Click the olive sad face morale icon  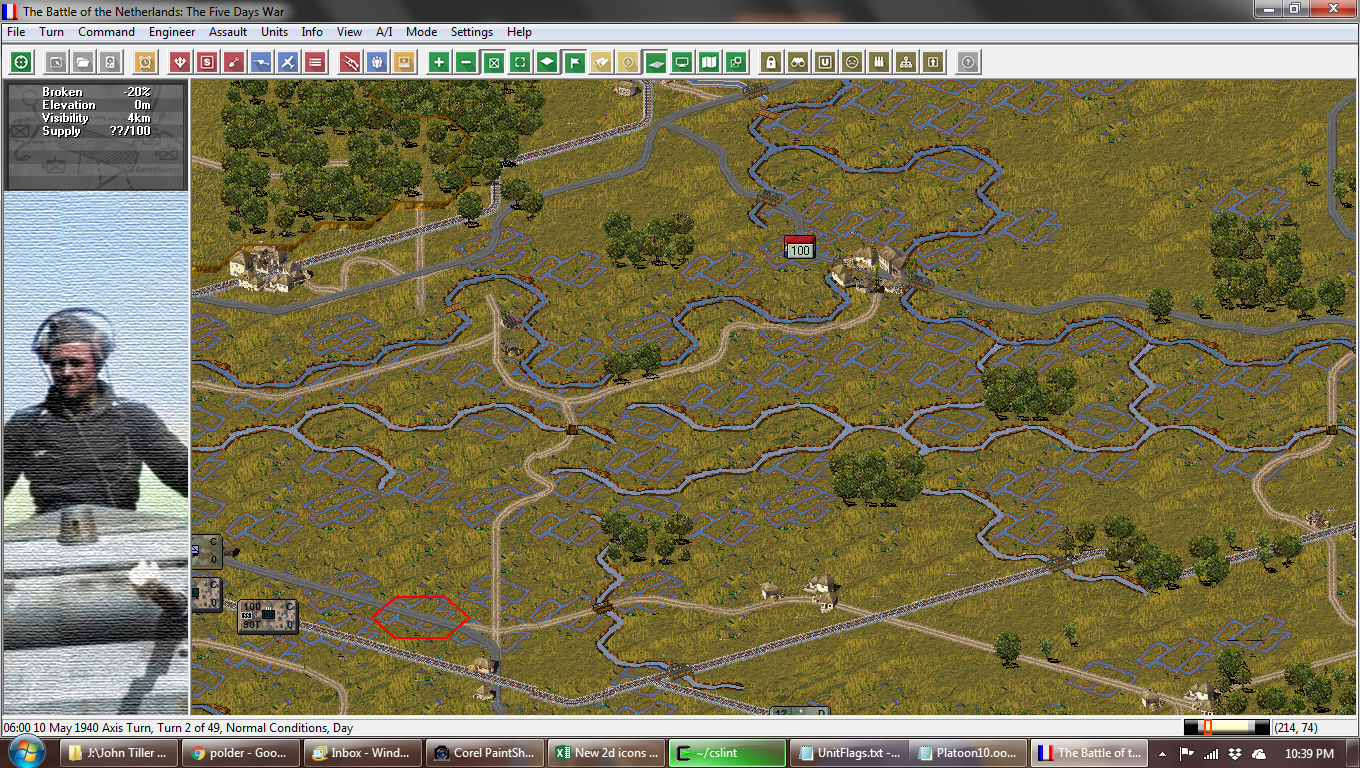pyautogui.click(x=852, y=62)
